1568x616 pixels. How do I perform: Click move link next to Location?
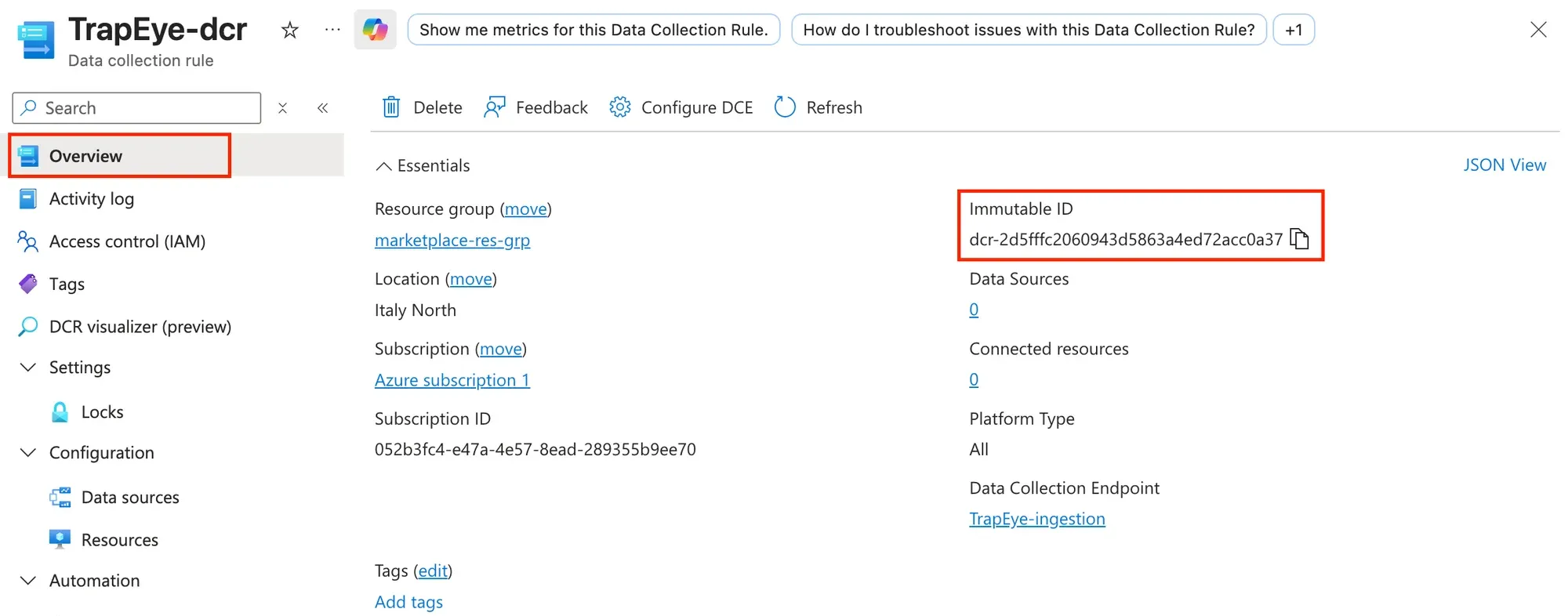coord(470,279)
